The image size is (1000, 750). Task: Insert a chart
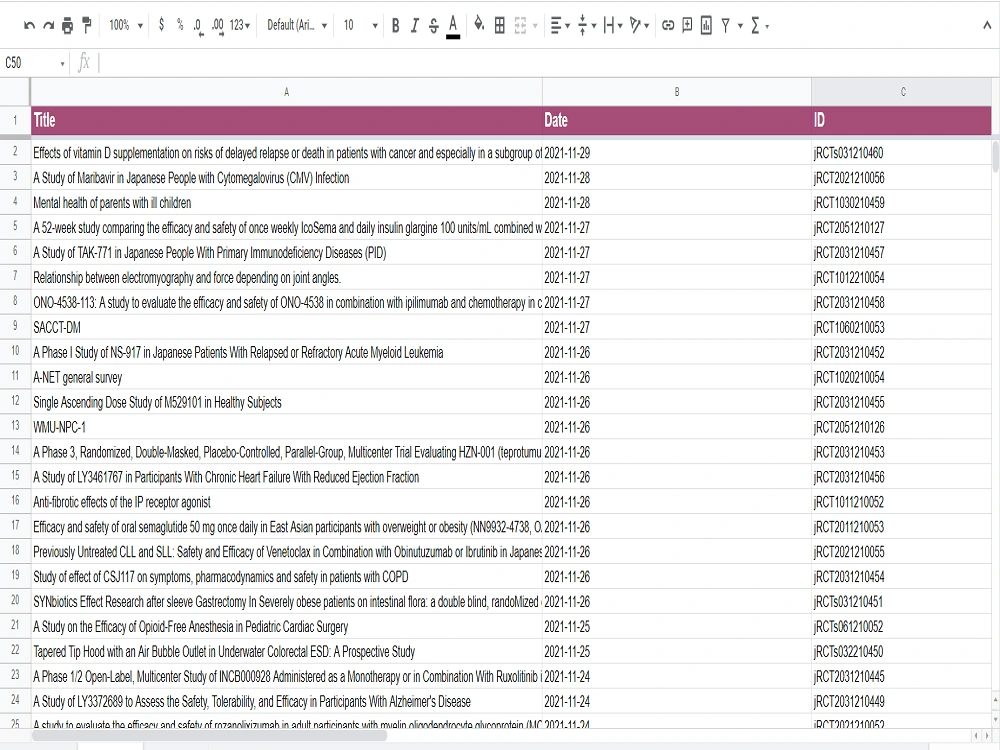706,26
